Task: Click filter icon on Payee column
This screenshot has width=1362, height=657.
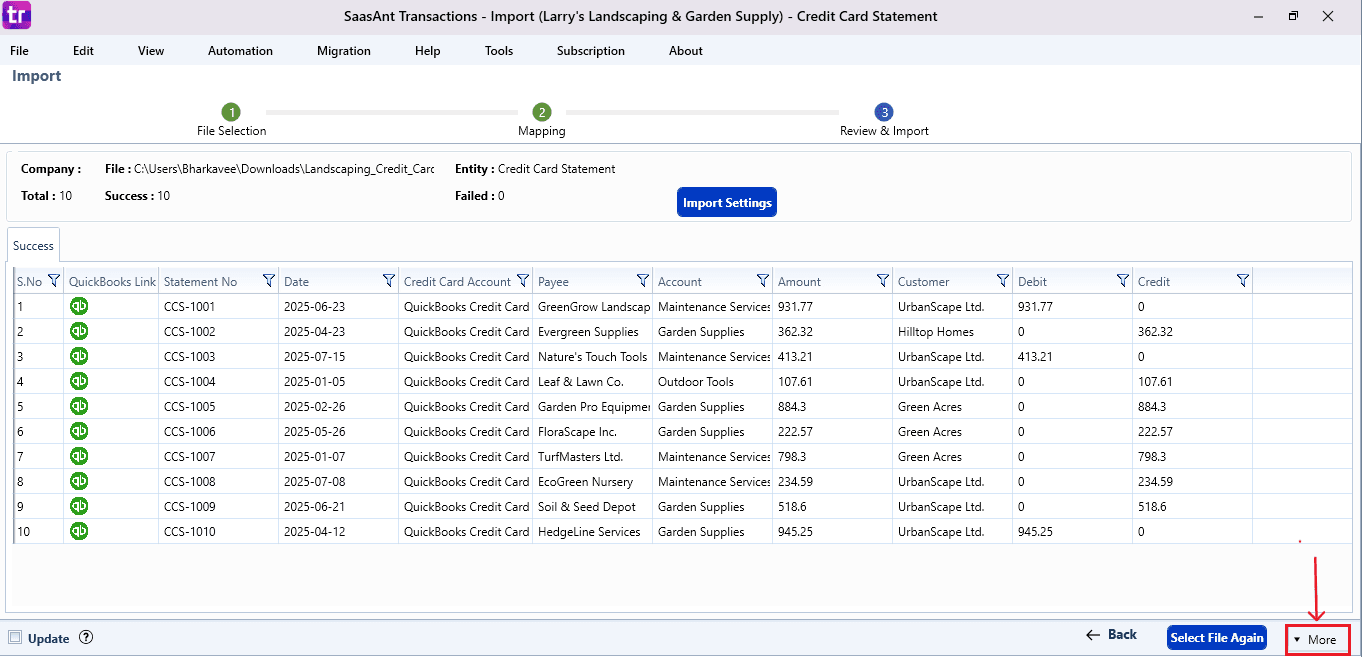Action: 643,281
